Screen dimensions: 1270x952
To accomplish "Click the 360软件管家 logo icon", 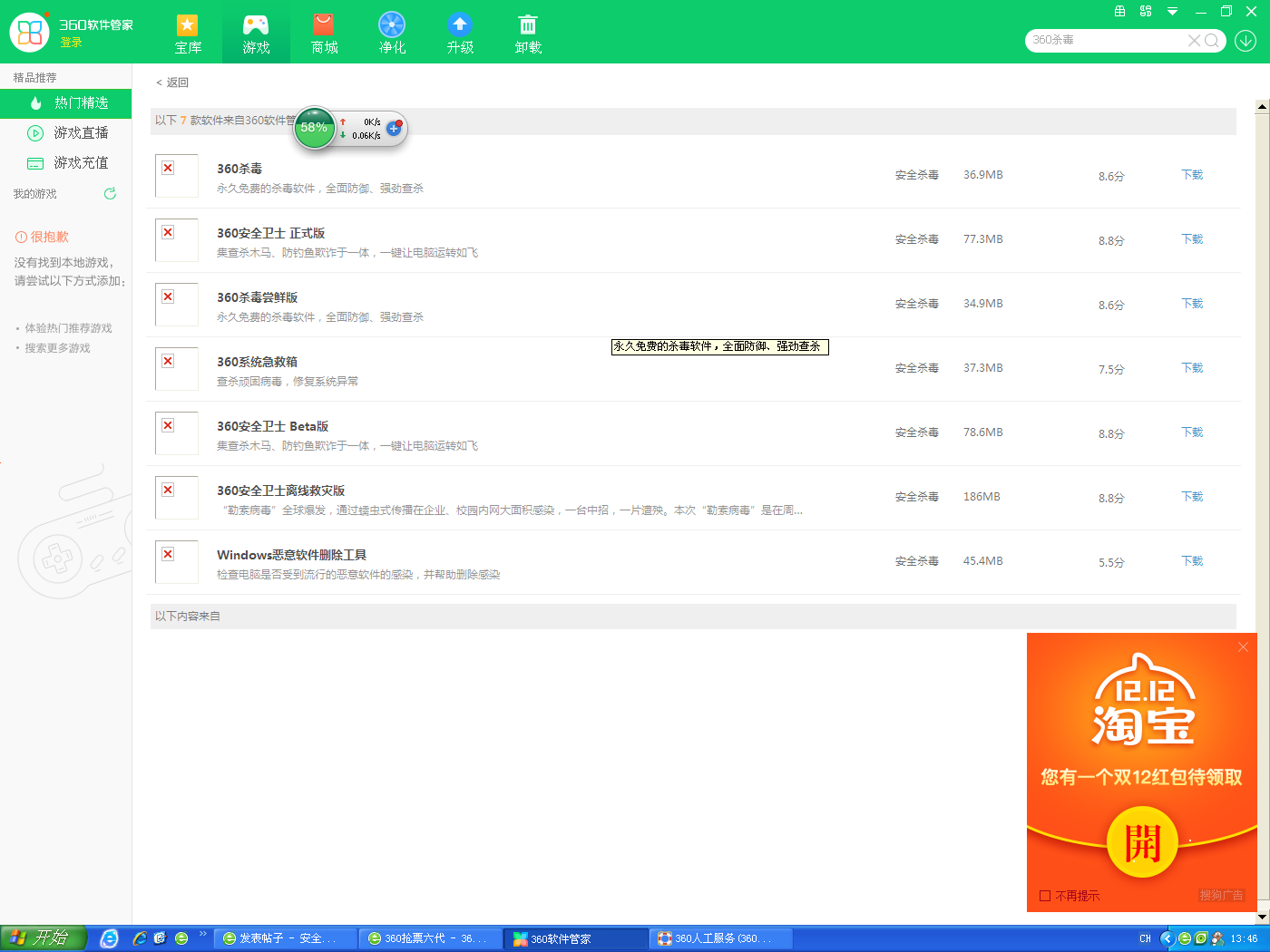I will pos(30,32).
